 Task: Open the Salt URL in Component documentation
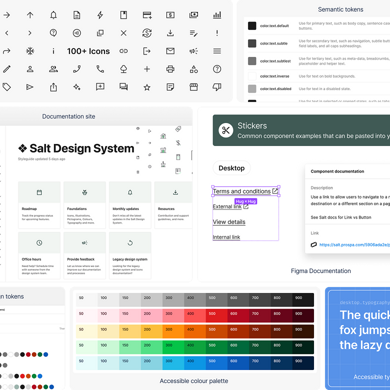[354, 245]
